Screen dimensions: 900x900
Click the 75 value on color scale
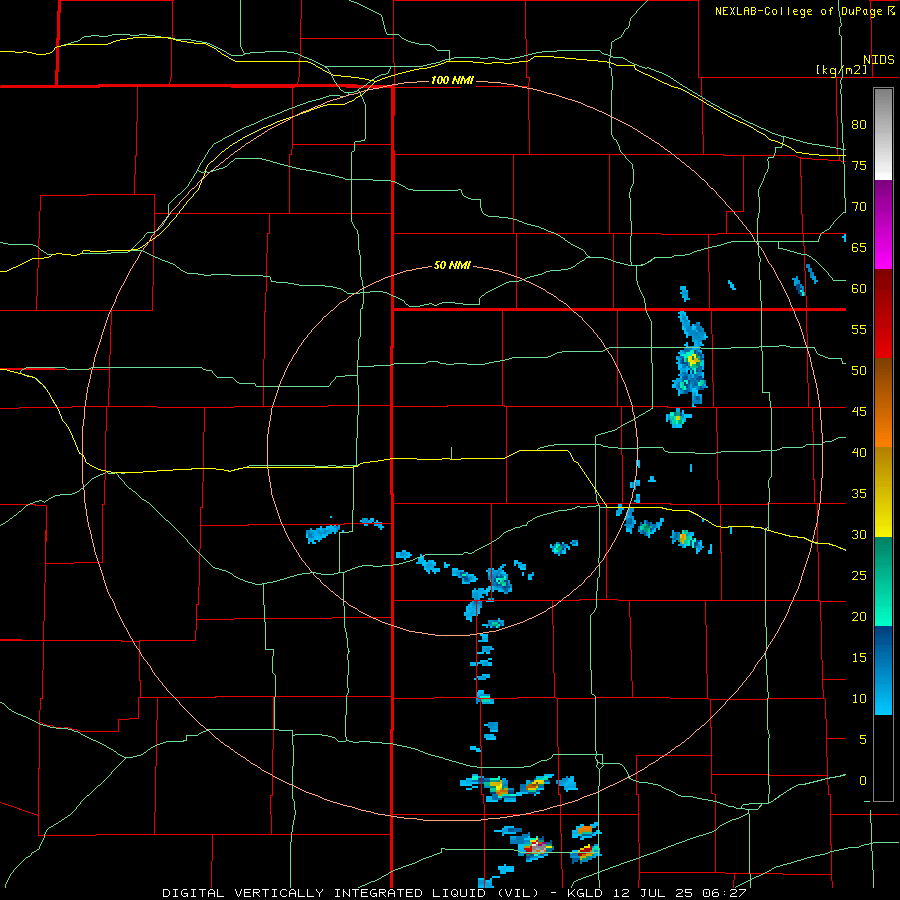point(859,165)
